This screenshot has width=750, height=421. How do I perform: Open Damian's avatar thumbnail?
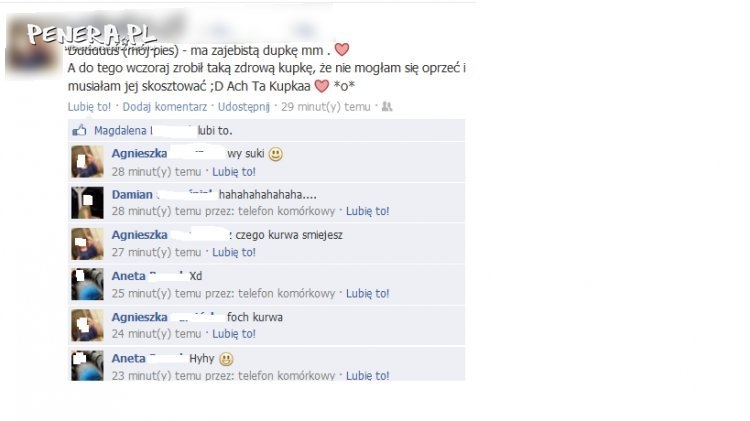pyautogui.click(x=87, y=203)
